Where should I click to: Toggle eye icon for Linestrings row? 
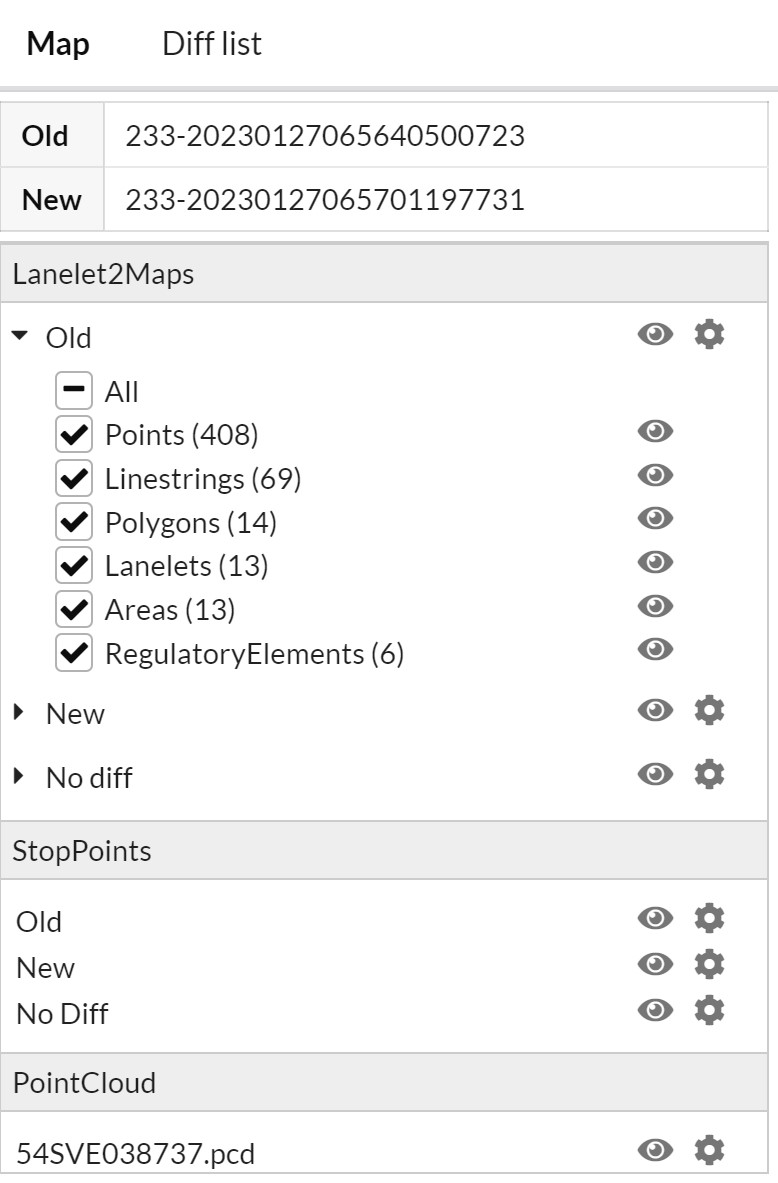pos(655,475)
